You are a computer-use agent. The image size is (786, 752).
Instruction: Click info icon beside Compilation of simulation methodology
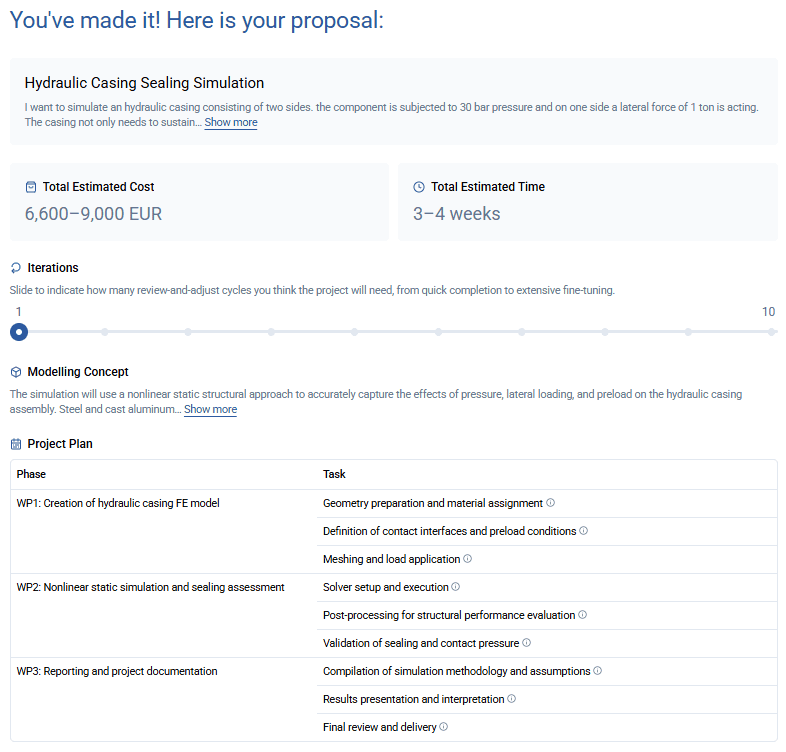coord(598,671)
